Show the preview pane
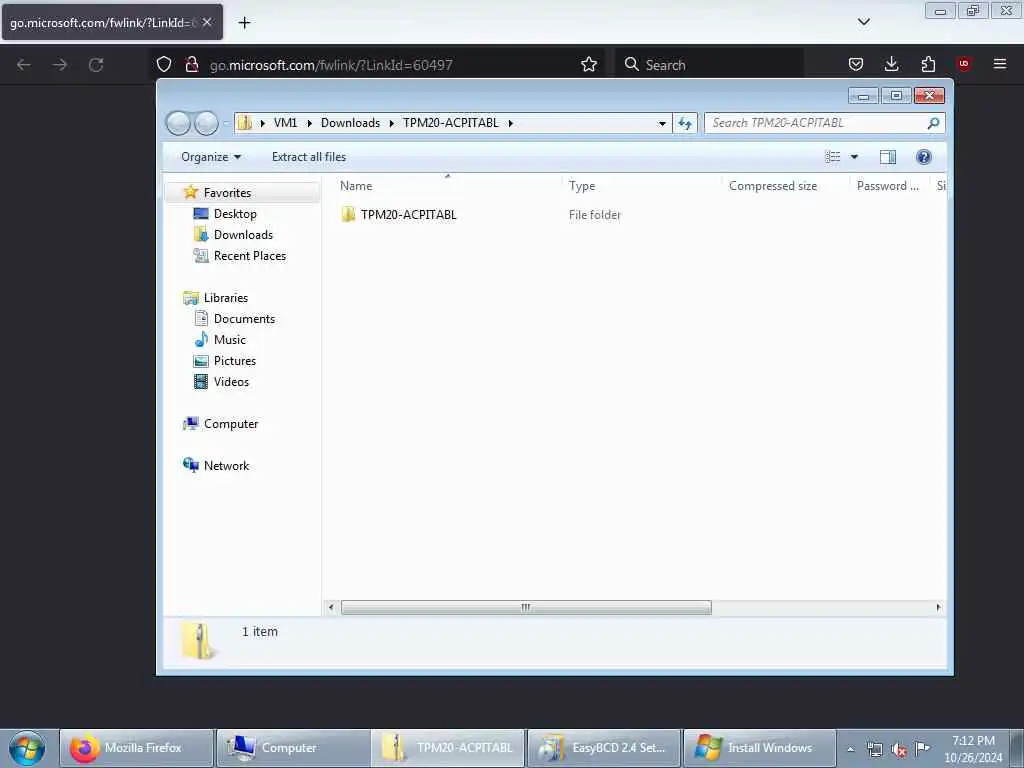 888,157
